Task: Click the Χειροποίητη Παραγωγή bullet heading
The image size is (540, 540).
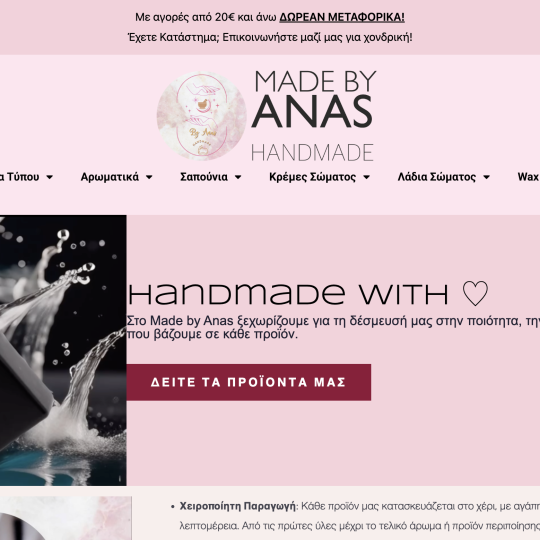Action: pos(238,506)
